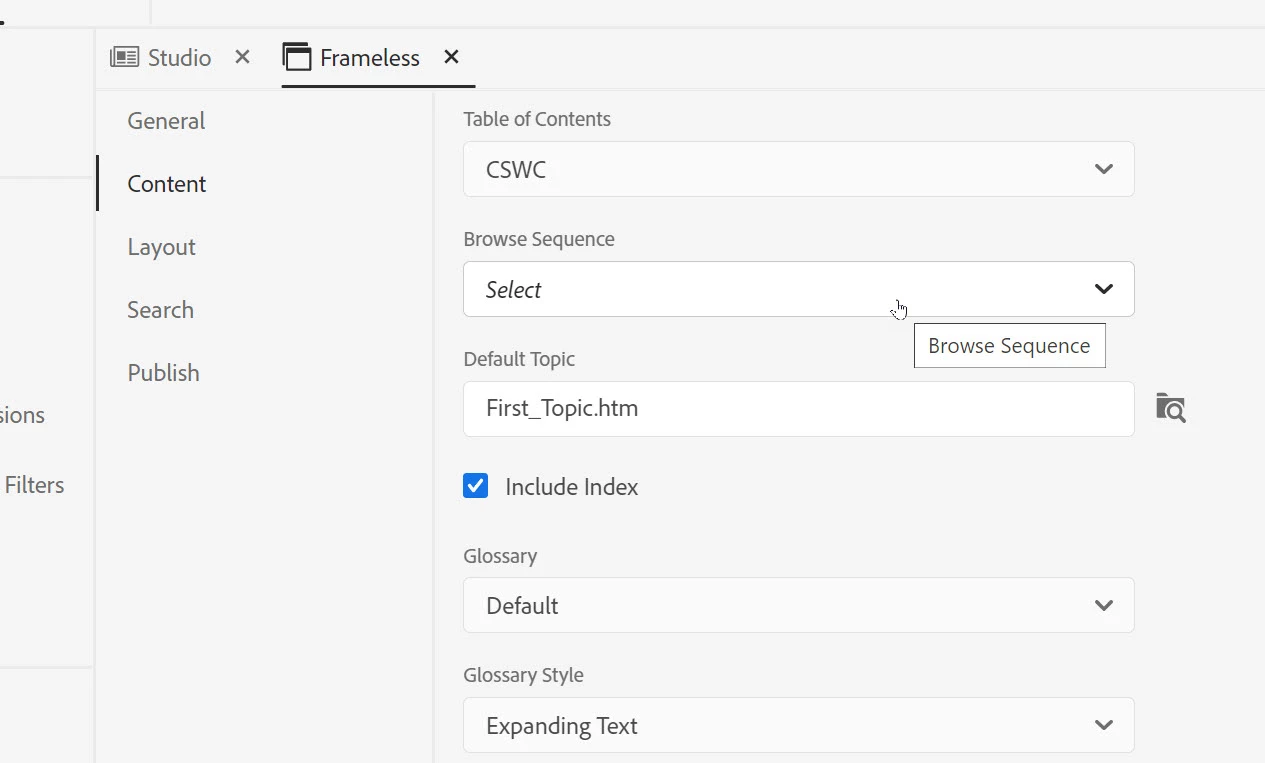
Task: Click the Frameless tab window icon
Action: 297,57
